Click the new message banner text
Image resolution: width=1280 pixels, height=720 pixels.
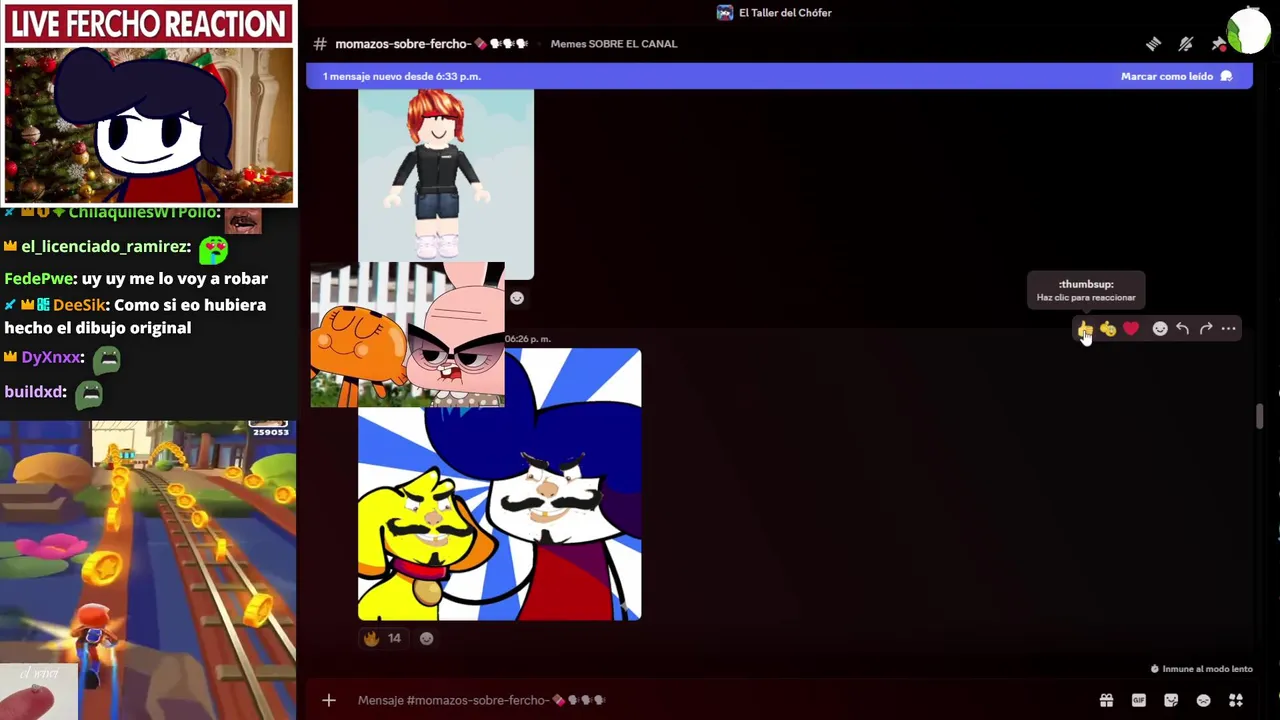coord(401,76)
